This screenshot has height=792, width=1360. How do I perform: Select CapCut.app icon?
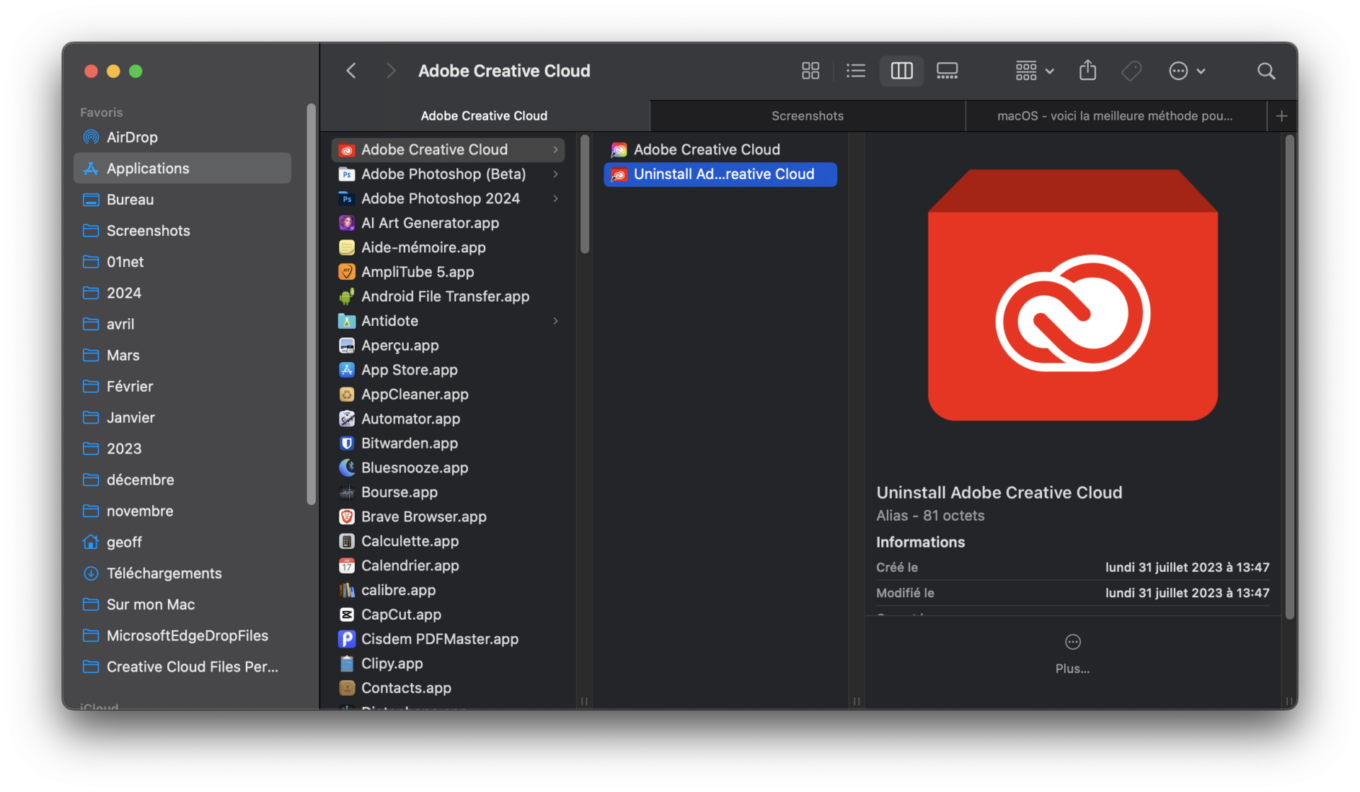pyautogui.click(x=347, y=615)
